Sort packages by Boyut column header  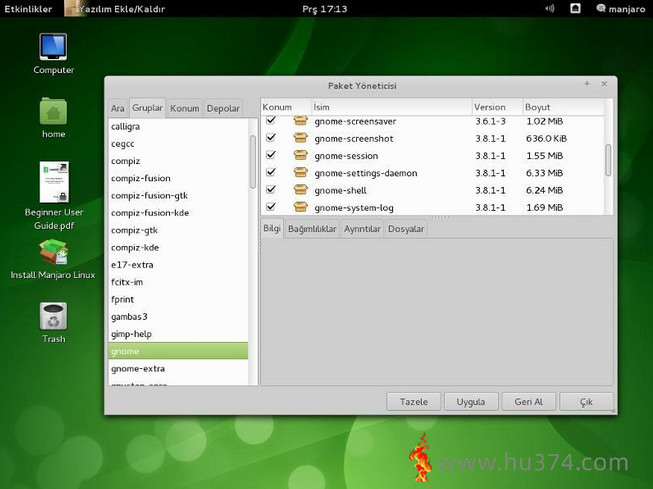click(563, 107)
